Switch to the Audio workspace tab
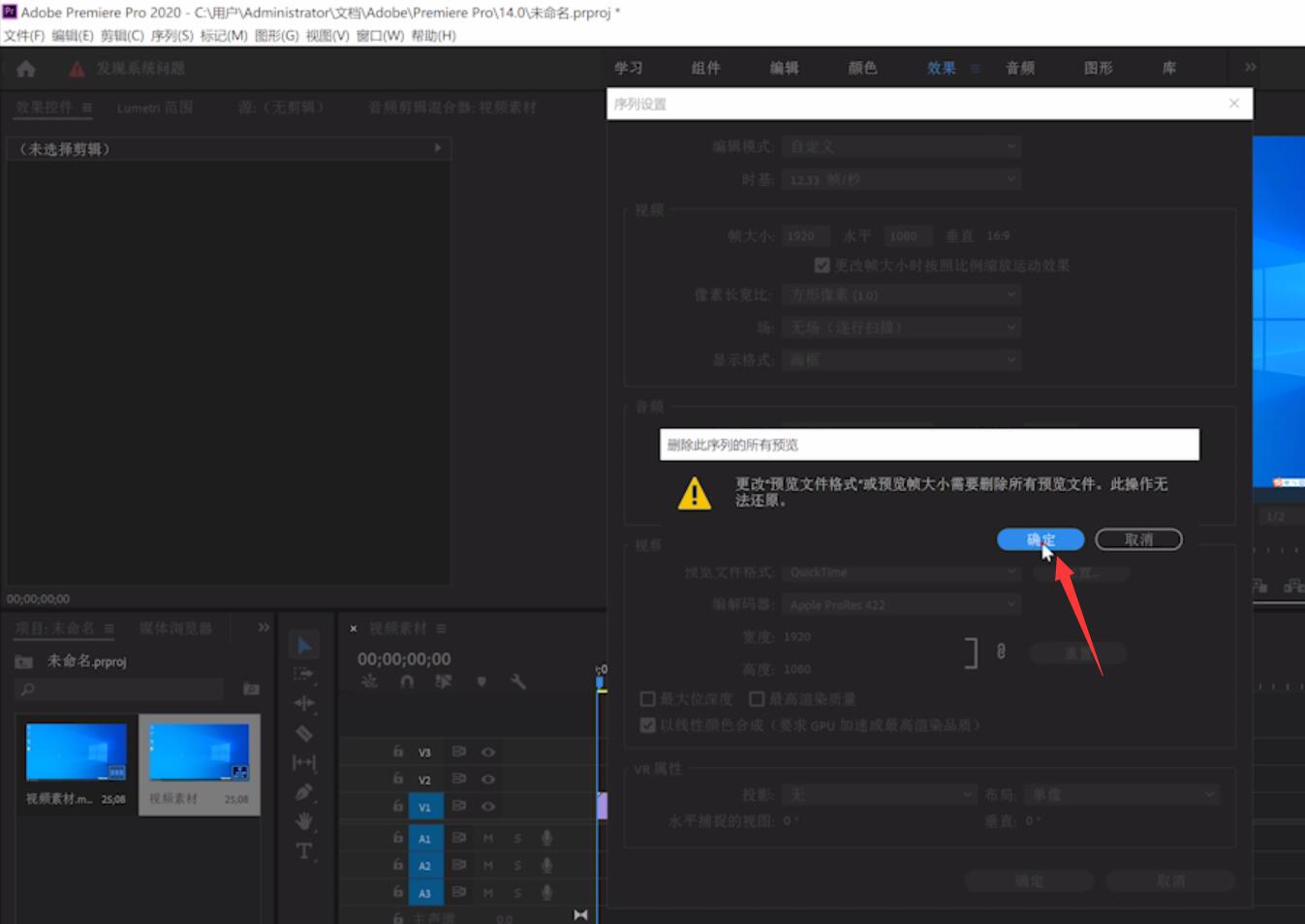The height and width of the screenshot is (924, 1305). click(x=1020, y=68)
